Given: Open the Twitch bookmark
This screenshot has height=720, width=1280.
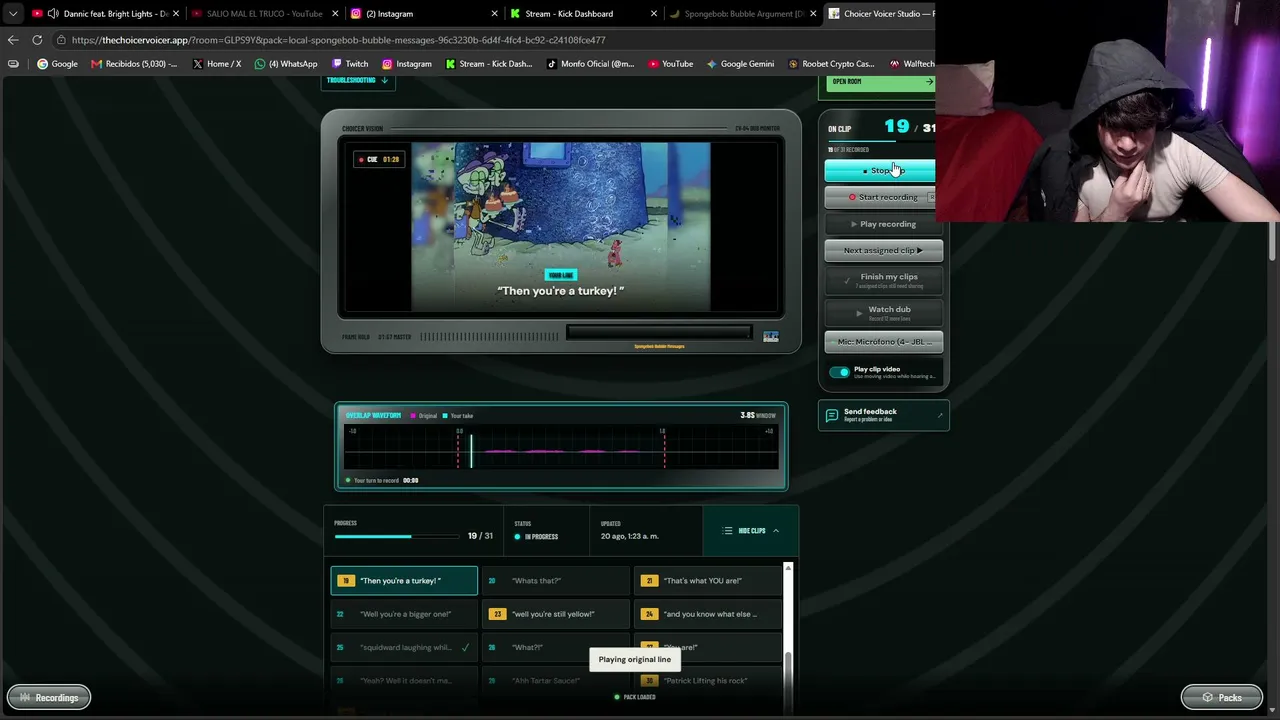Looking at the screenshot, I should click(349, 64).
